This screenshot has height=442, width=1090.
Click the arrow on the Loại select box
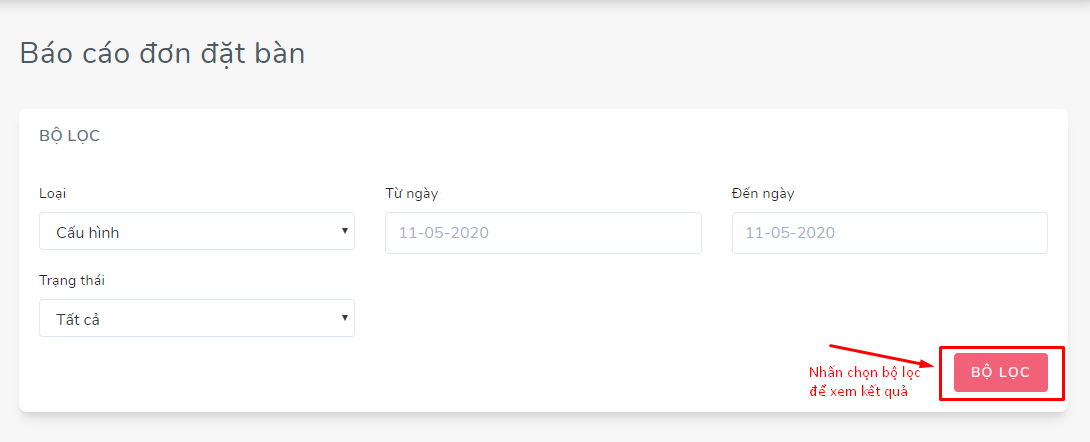tap(345, 230)
